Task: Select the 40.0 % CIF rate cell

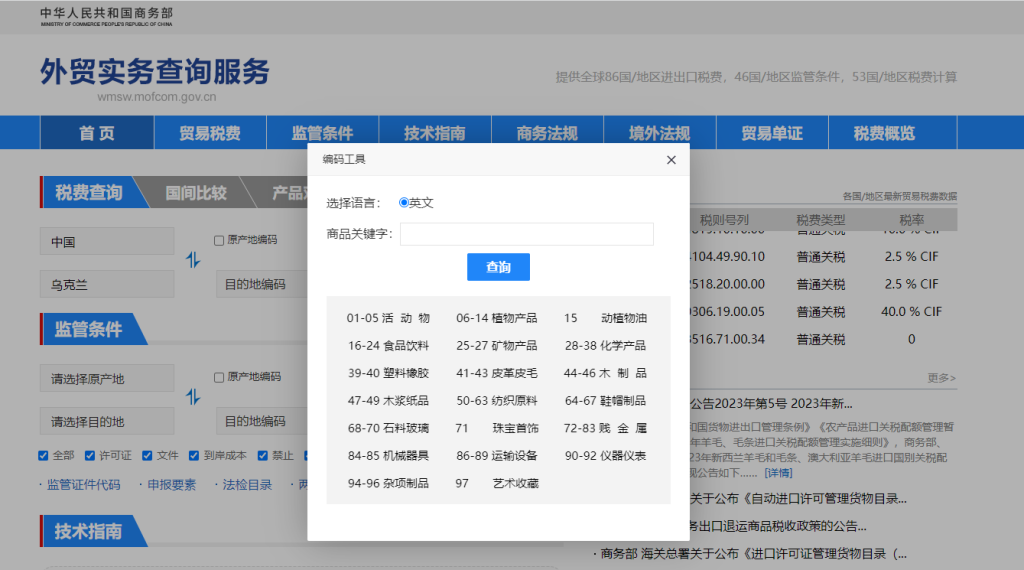Action: click(x=911, y=311)
